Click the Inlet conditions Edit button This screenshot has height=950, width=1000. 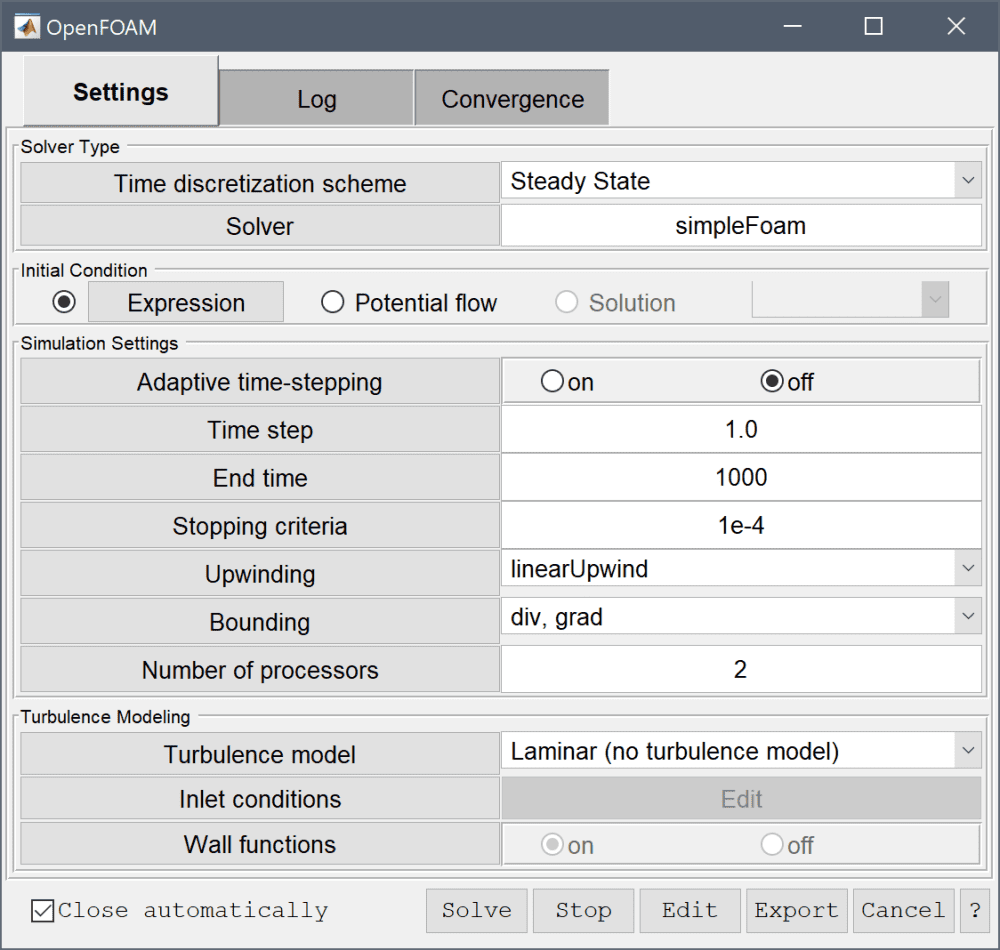point(741,798)
